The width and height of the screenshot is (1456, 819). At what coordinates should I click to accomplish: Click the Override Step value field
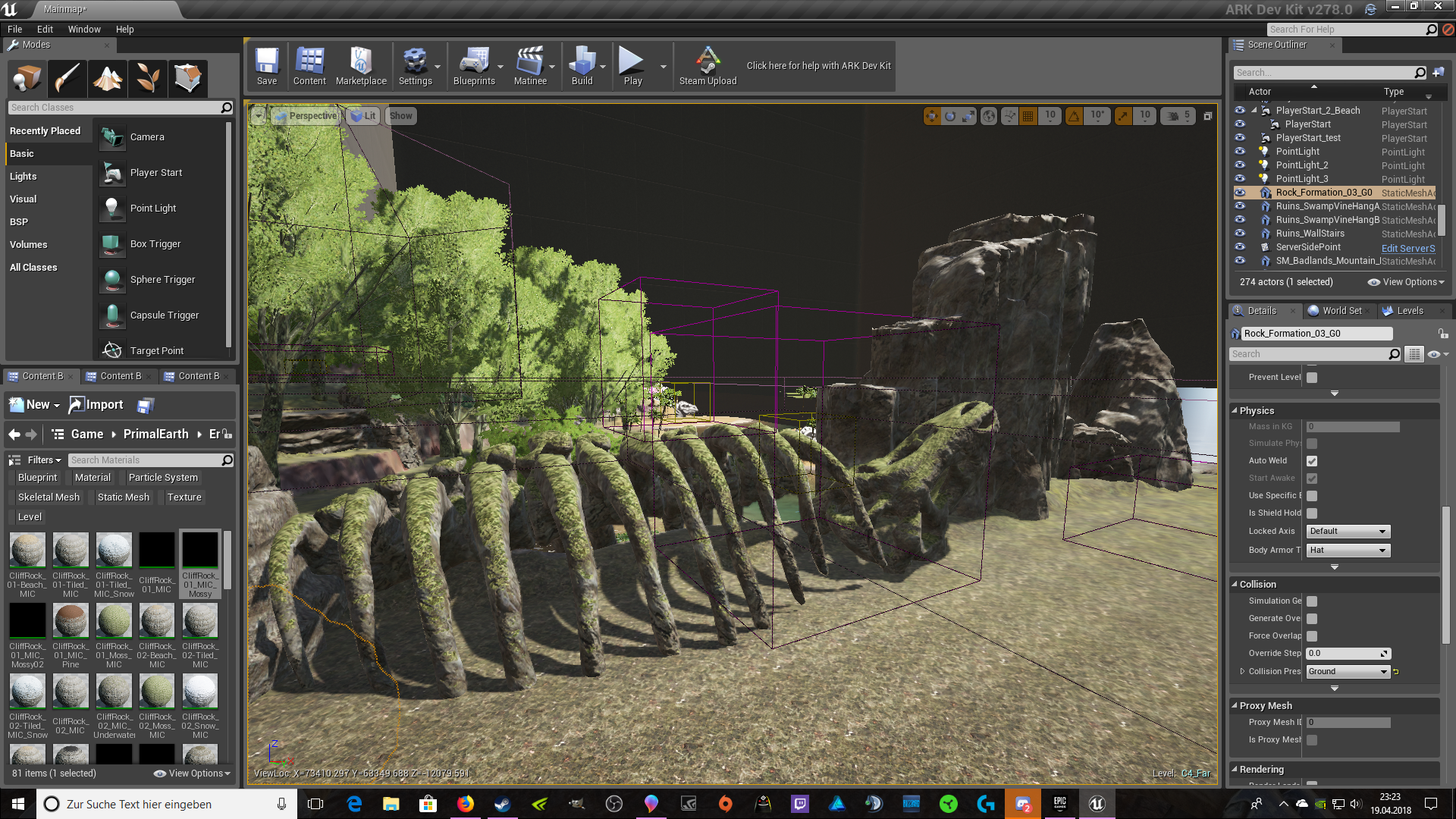[x=1348, y=654]
